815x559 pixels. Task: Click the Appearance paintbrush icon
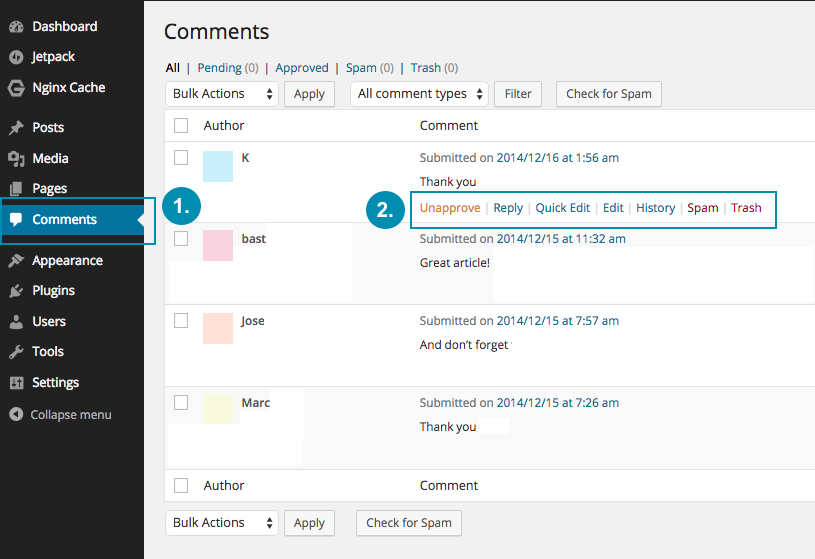coord(16,261)
